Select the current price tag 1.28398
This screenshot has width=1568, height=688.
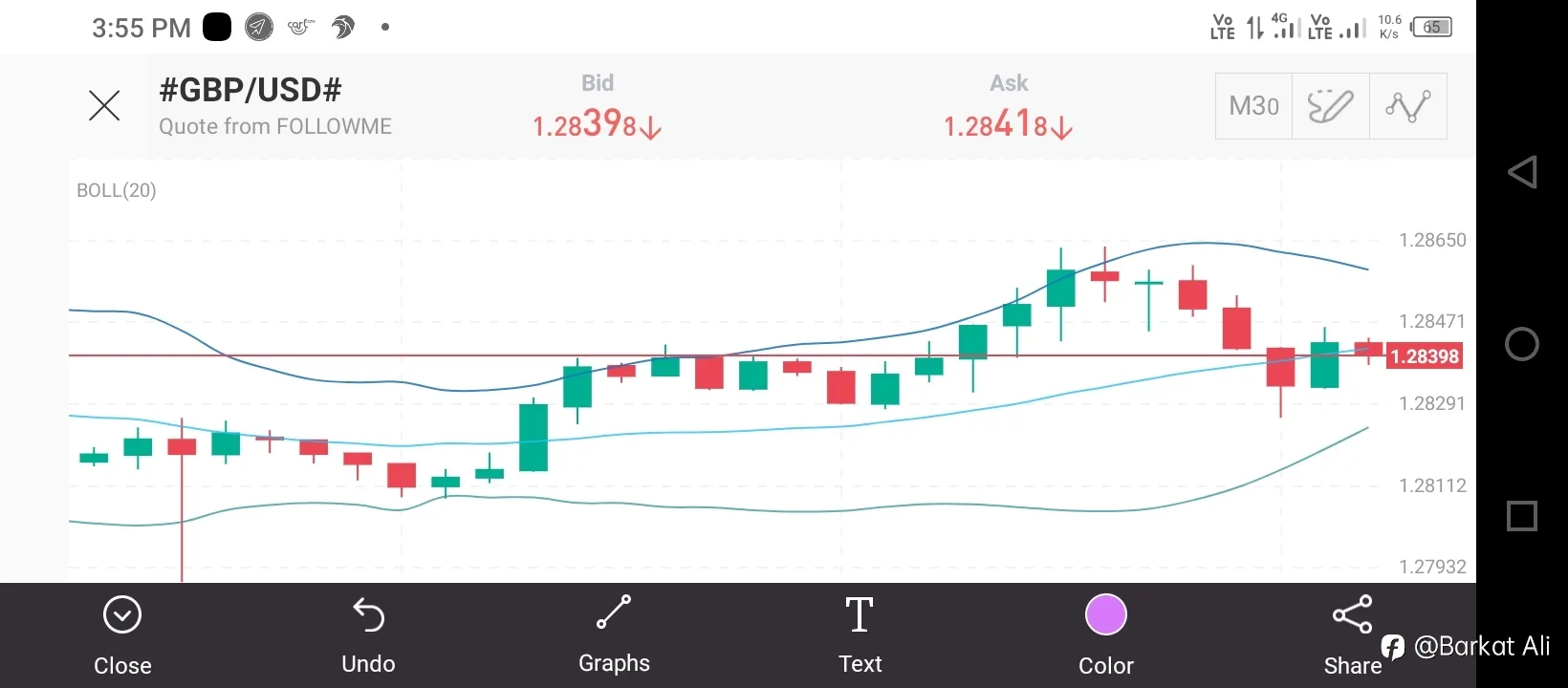pyautogui.click(x=1425, y=356)
